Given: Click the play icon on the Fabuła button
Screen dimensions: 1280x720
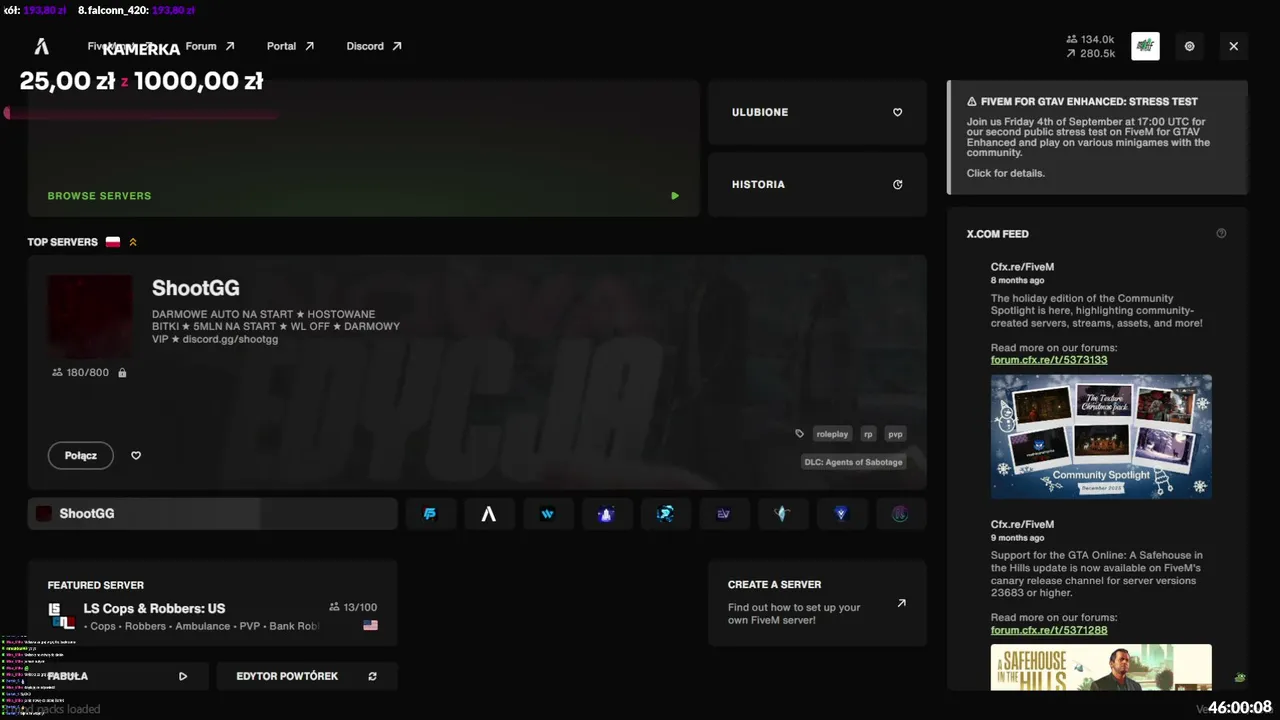Looking at the screenshot, I should coord(183,676).
